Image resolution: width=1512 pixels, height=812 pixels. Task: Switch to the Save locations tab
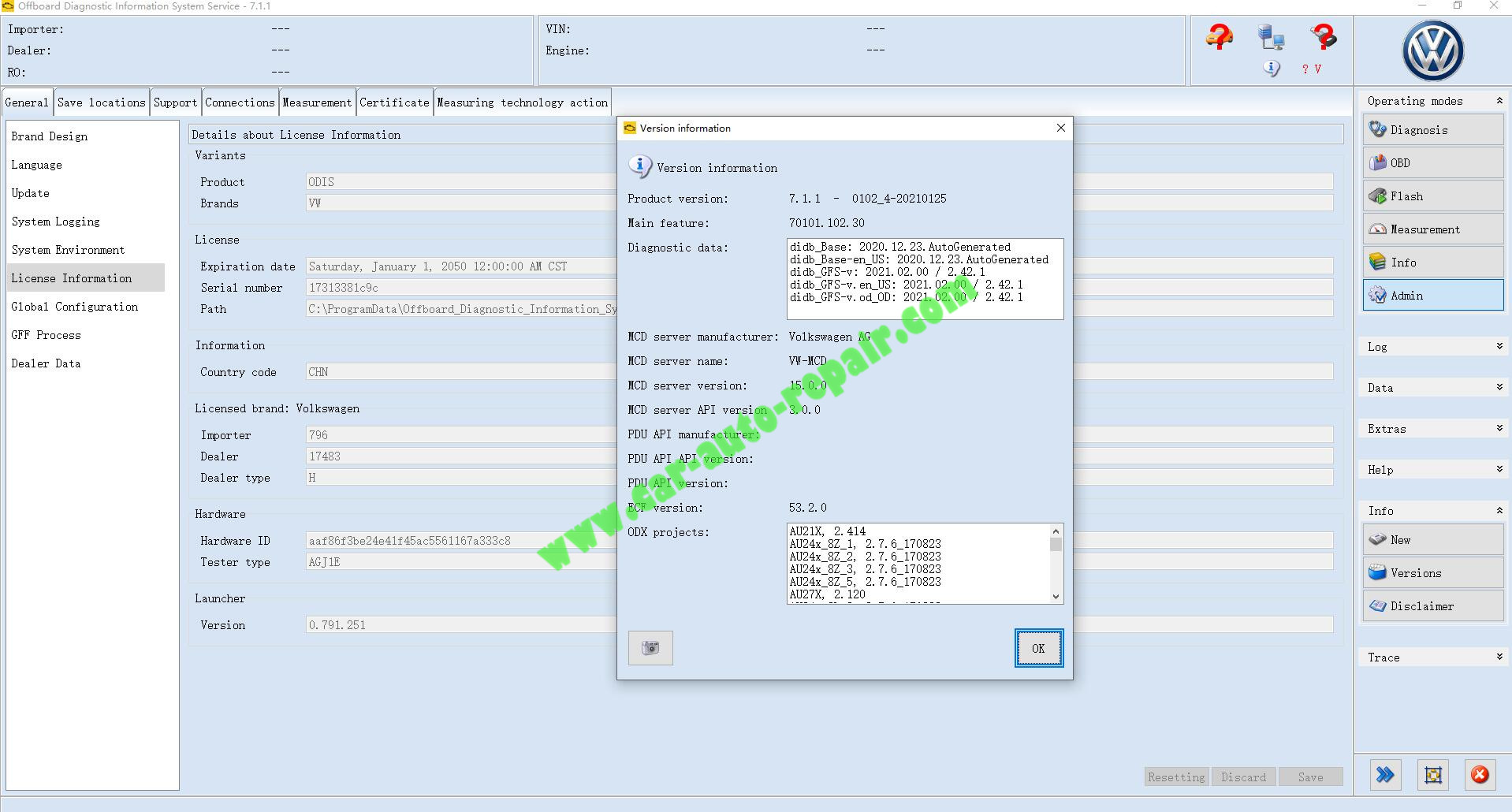point(102,102)
